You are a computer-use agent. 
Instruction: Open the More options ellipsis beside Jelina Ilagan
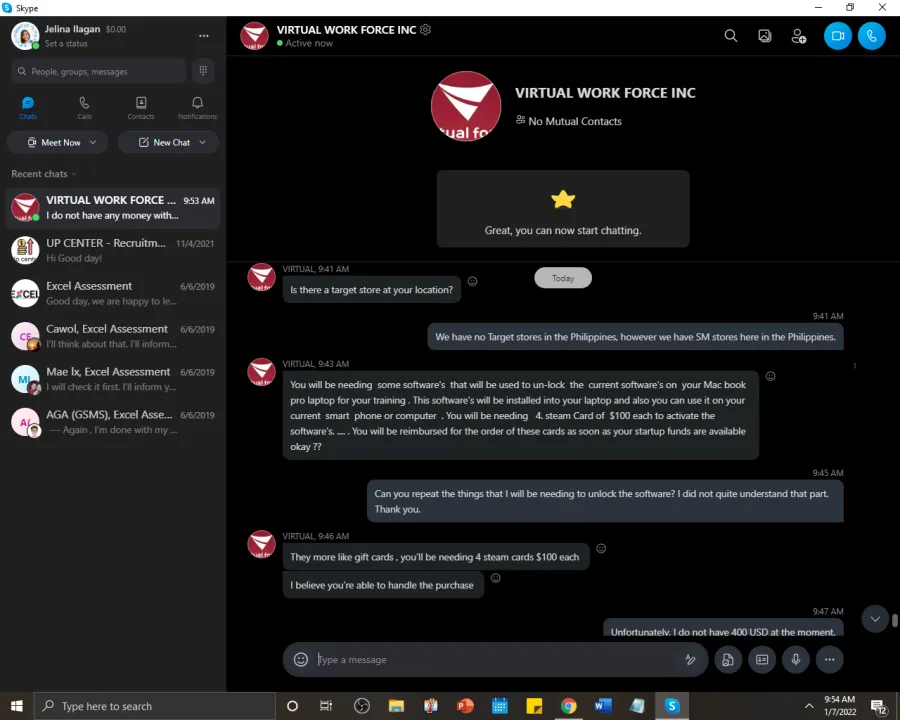coord(204,36)
